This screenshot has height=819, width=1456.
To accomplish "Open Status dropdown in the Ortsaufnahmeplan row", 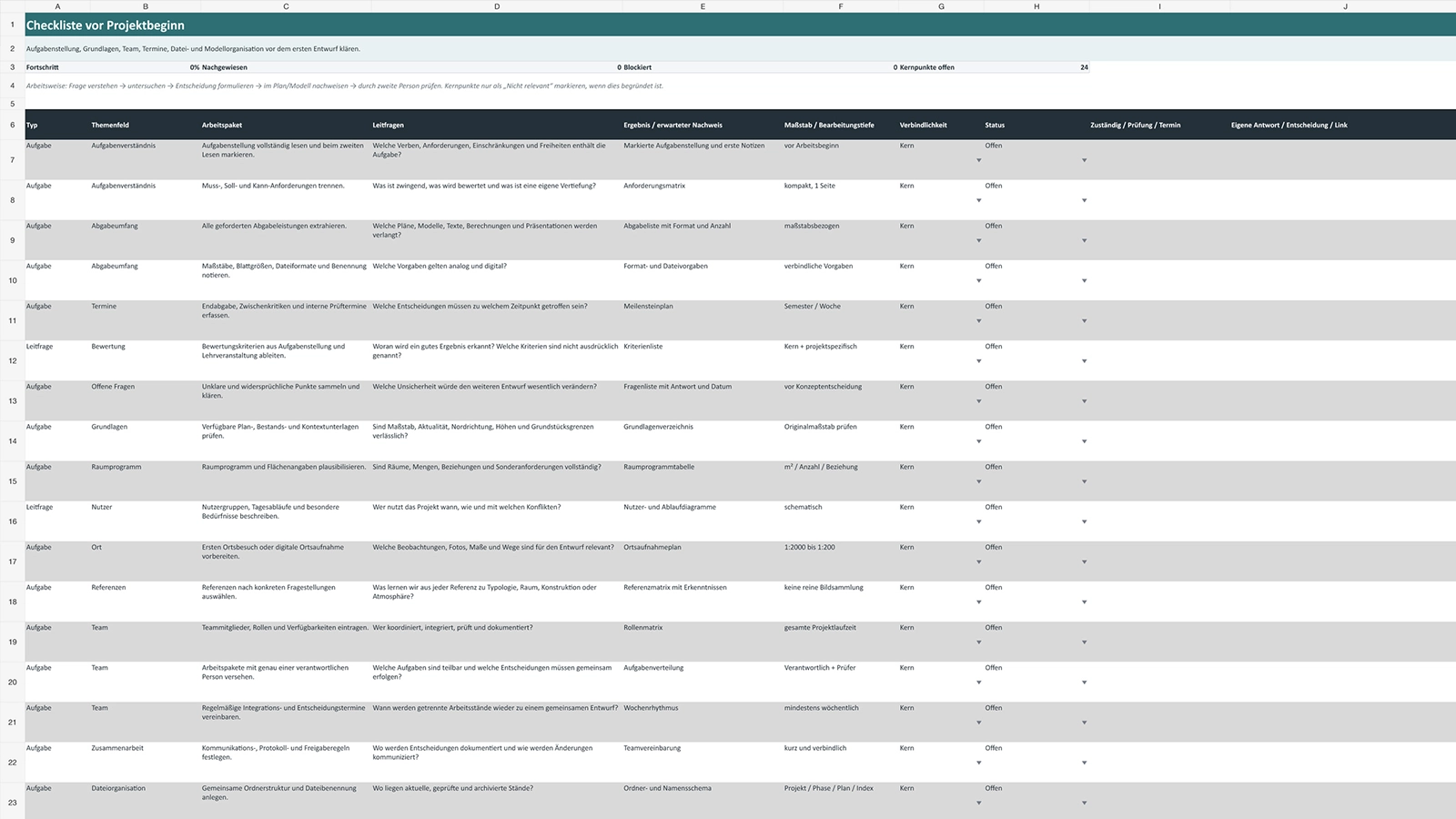I will pyautogui.click(x=1084, y=561).
